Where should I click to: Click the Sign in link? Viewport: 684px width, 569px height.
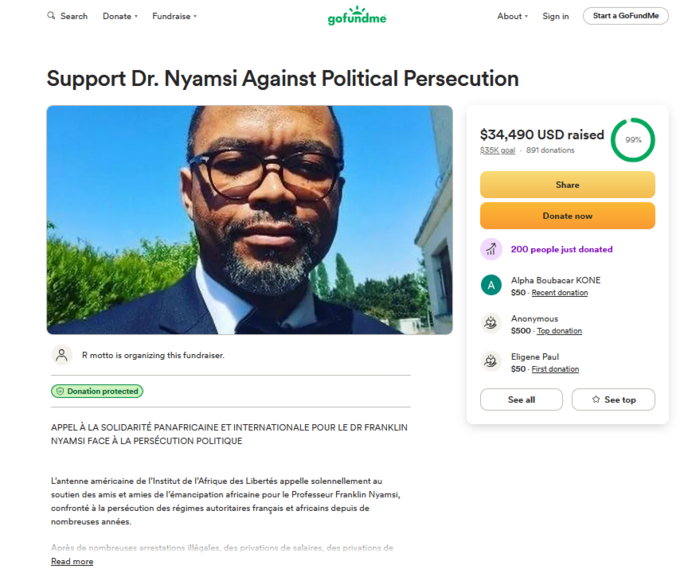pos(555,16)
